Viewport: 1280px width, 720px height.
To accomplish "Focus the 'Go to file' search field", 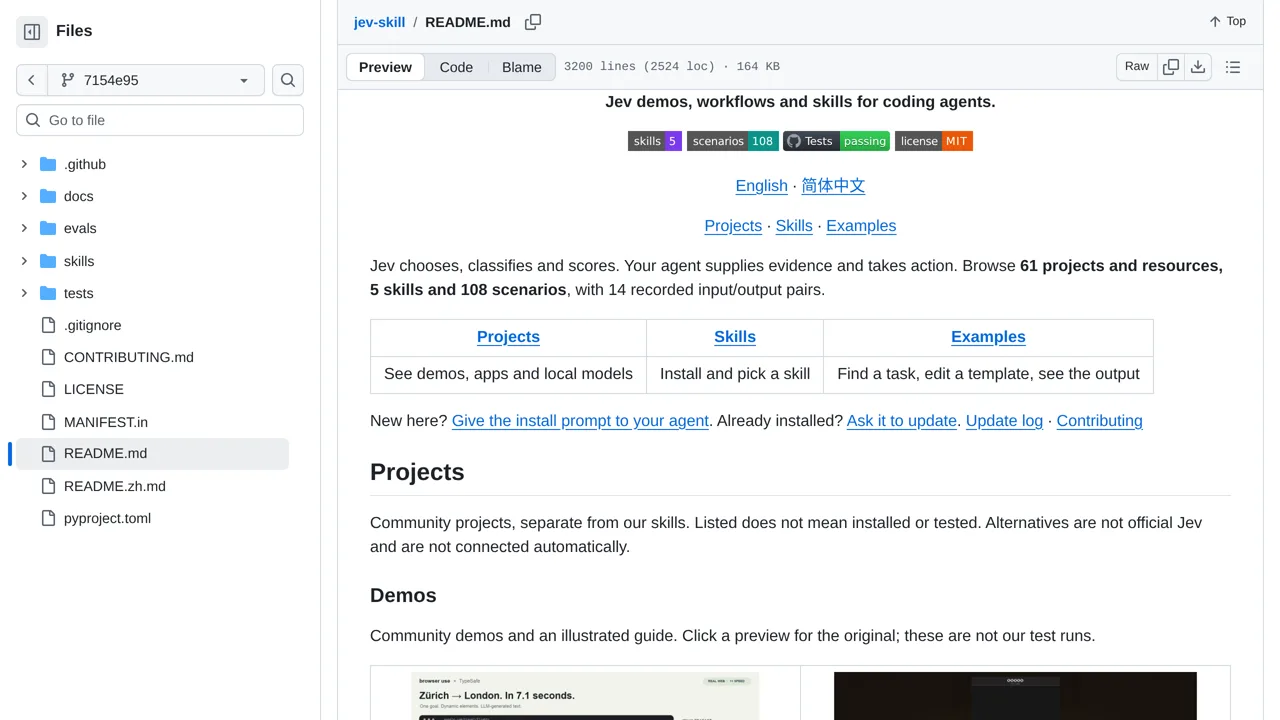I will click(x=160, y=120).
